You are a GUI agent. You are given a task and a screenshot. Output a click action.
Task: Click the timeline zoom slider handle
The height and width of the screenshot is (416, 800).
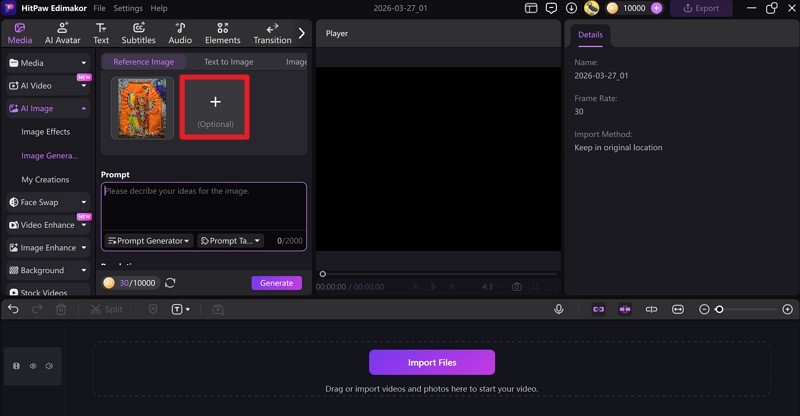click(x=719, y=310)
